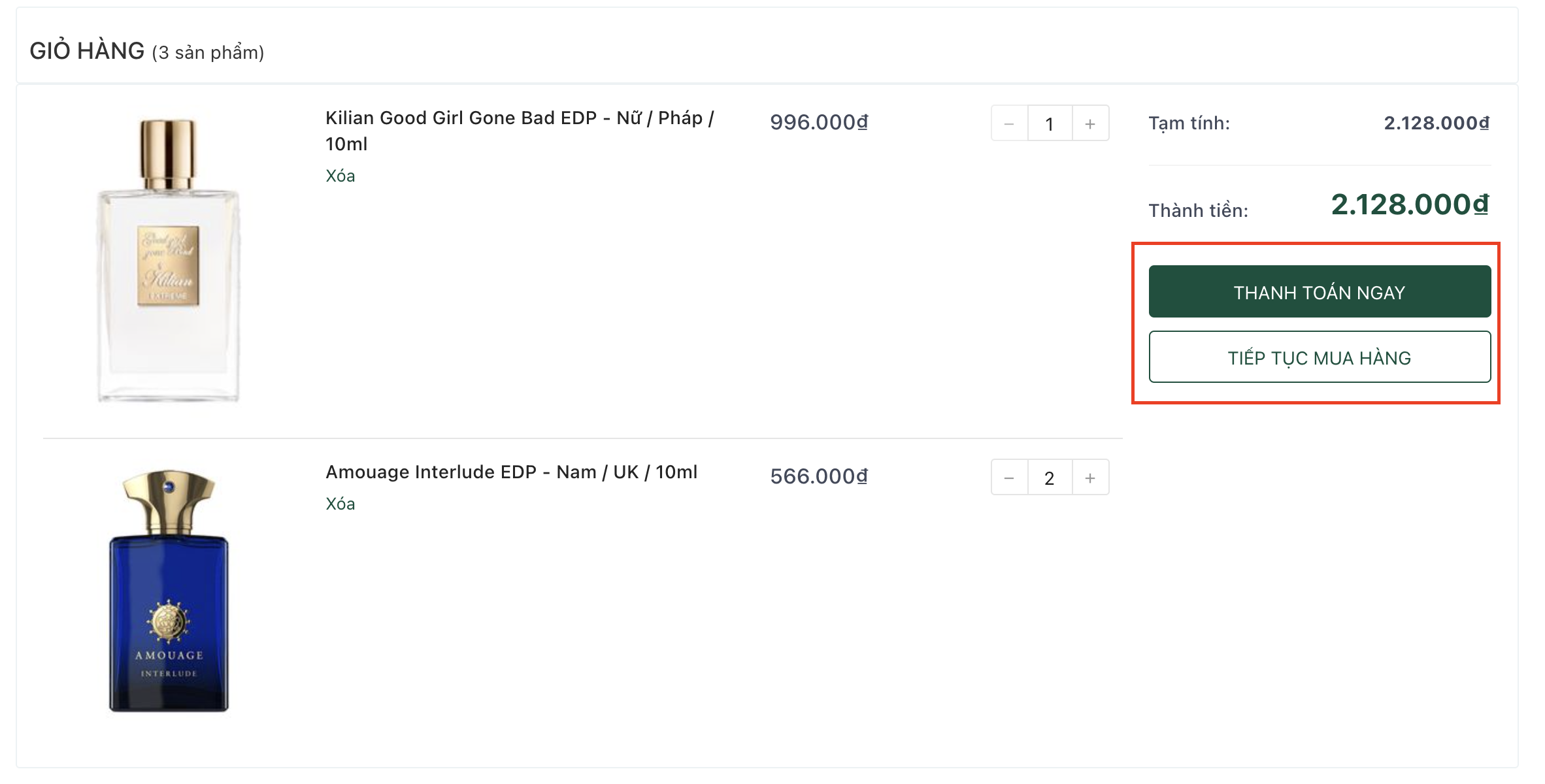Delete Amouage Interlude with Xóa link
The image size is (1545, 784).
pyautogui.click(x=340, y=504)
